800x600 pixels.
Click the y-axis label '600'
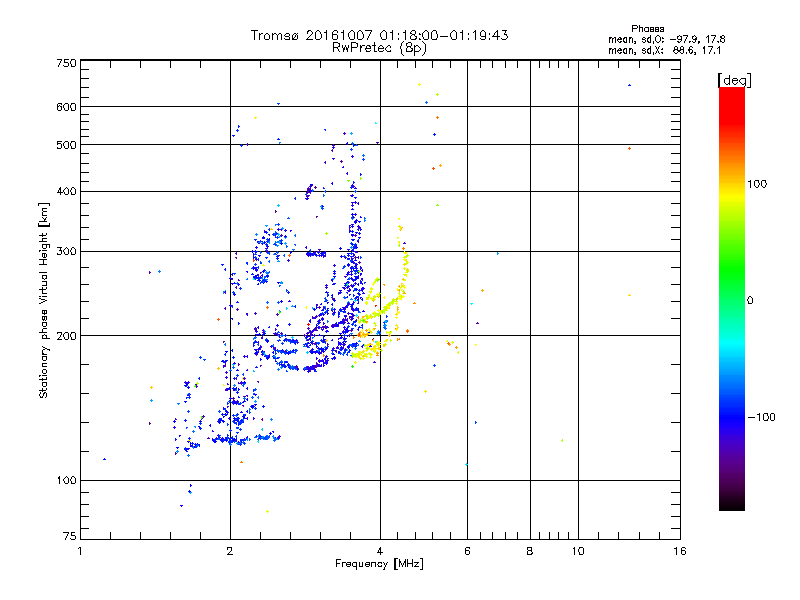(x=66, y=107)
